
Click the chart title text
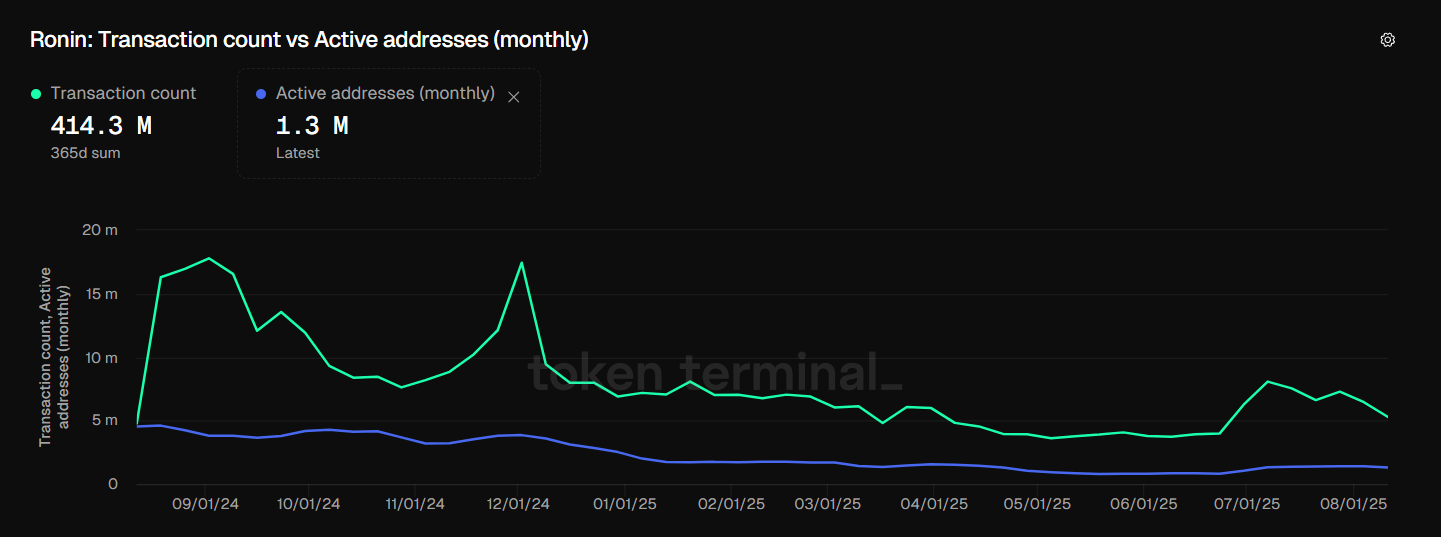(x=309, y=40)
